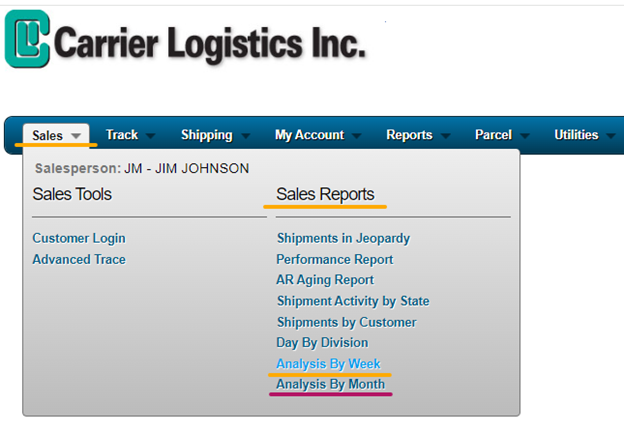Viewport: 624px width, 433px height.
Task: Open the Performance Report link
Action: [x=335, y=259]
